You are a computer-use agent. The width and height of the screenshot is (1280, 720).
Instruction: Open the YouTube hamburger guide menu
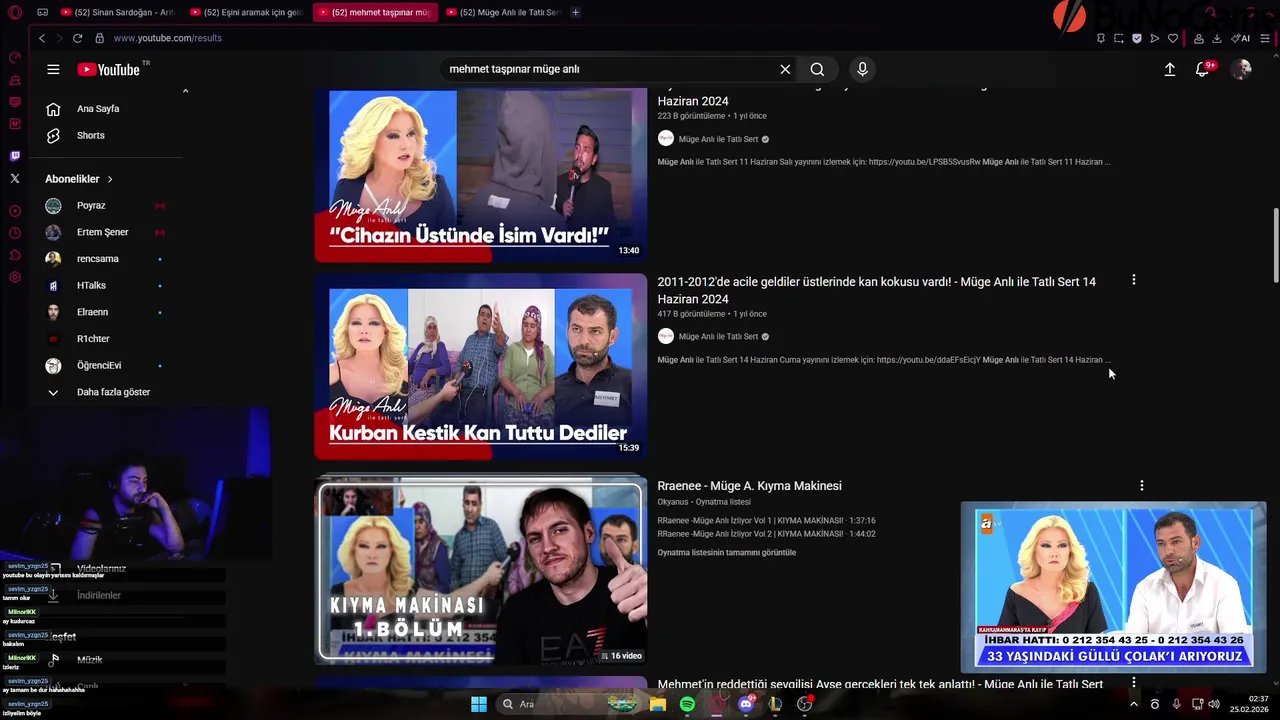(x=53, y=69)
